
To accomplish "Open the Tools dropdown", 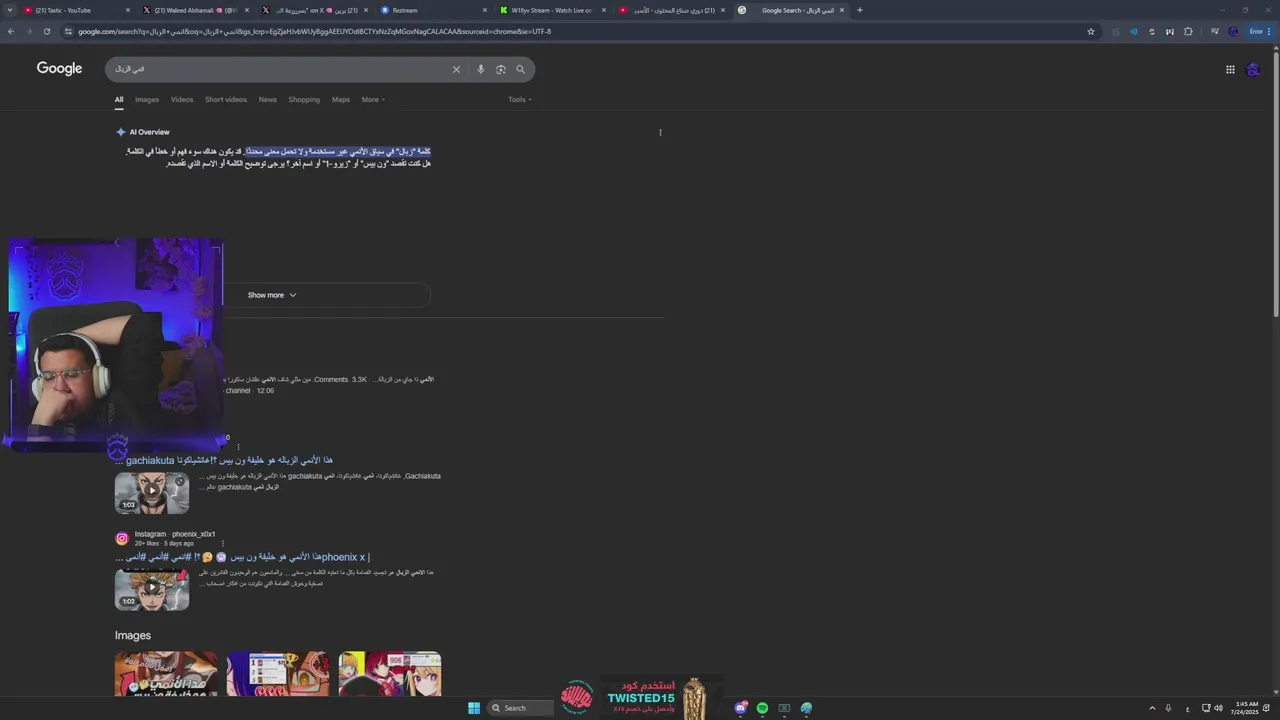I will click(519, 99).
